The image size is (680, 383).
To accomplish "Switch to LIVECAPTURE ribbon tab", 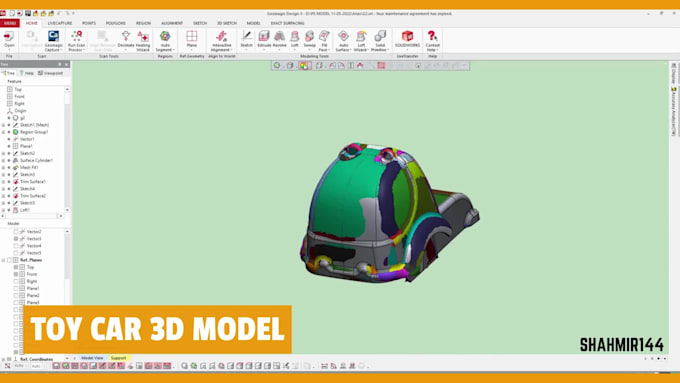I will coord(60,23).
